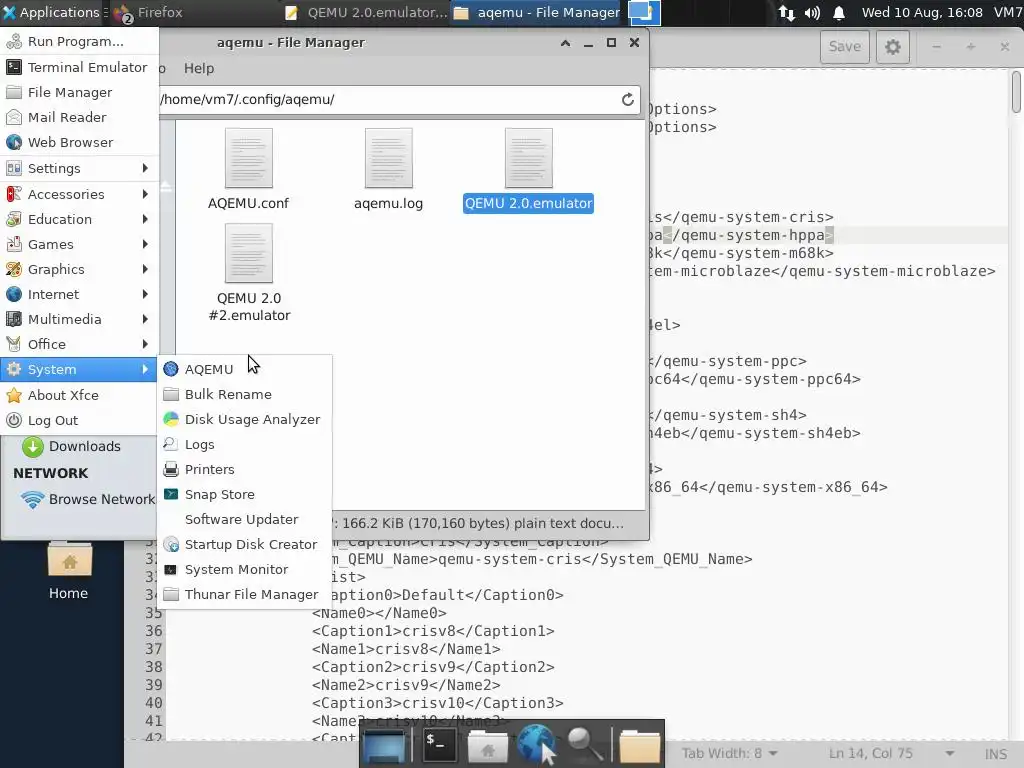Expand the Settings submenu
Screen dimensions: 1024x768
(x=79, y=168)
